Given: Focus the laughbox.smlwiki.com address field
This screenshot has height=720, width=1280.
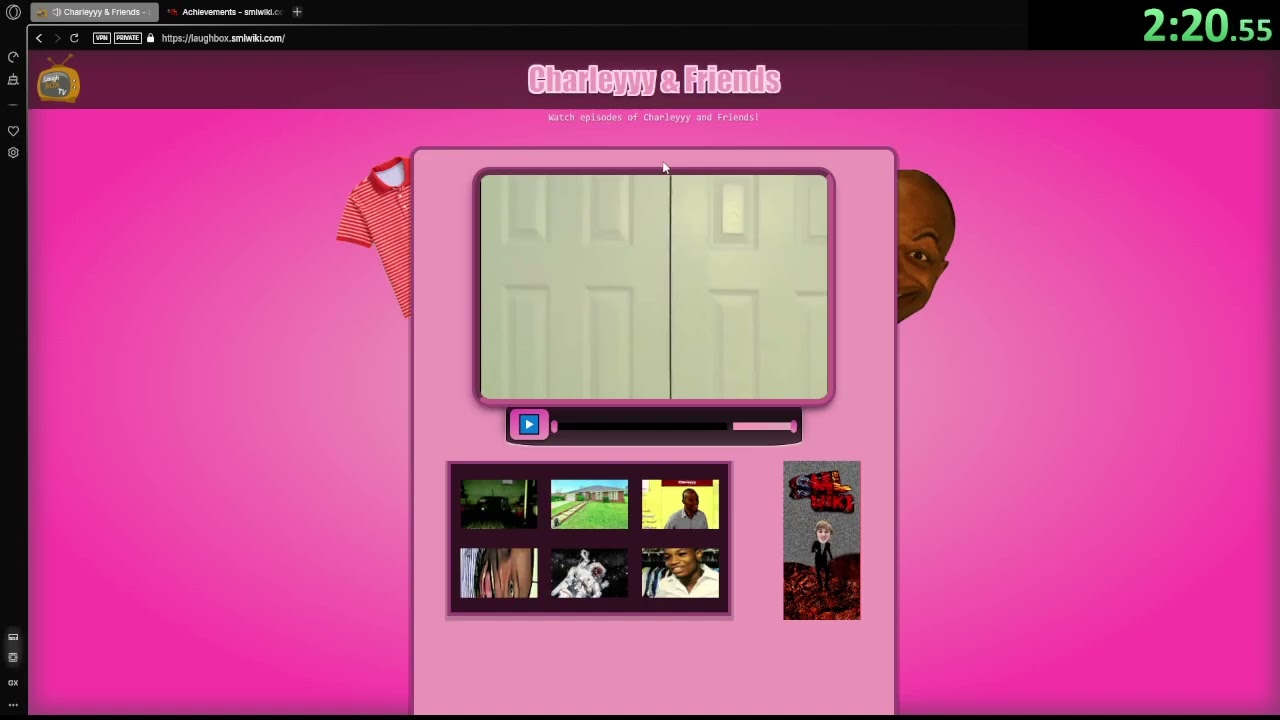Looking at the screenshot, I should pos(223,38).
